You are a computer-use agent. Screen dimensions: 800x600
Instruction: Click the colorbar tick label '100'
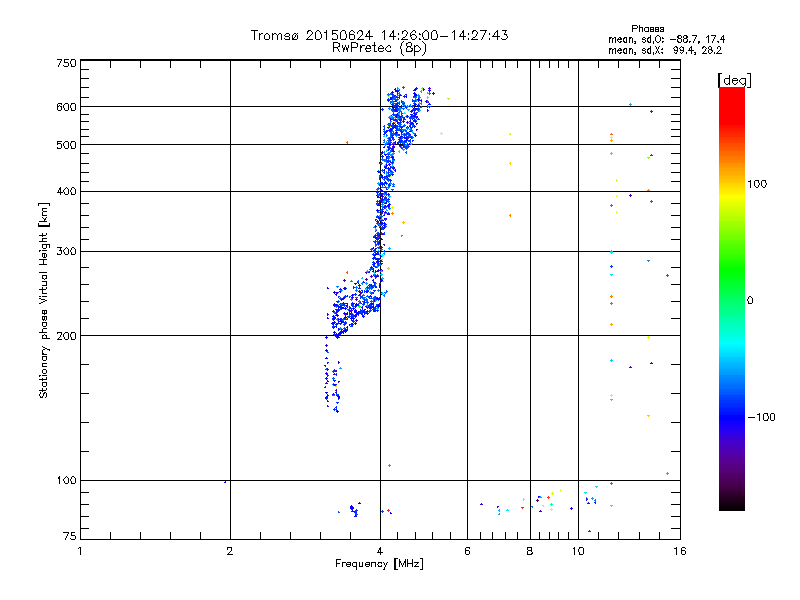click(757, 184)
